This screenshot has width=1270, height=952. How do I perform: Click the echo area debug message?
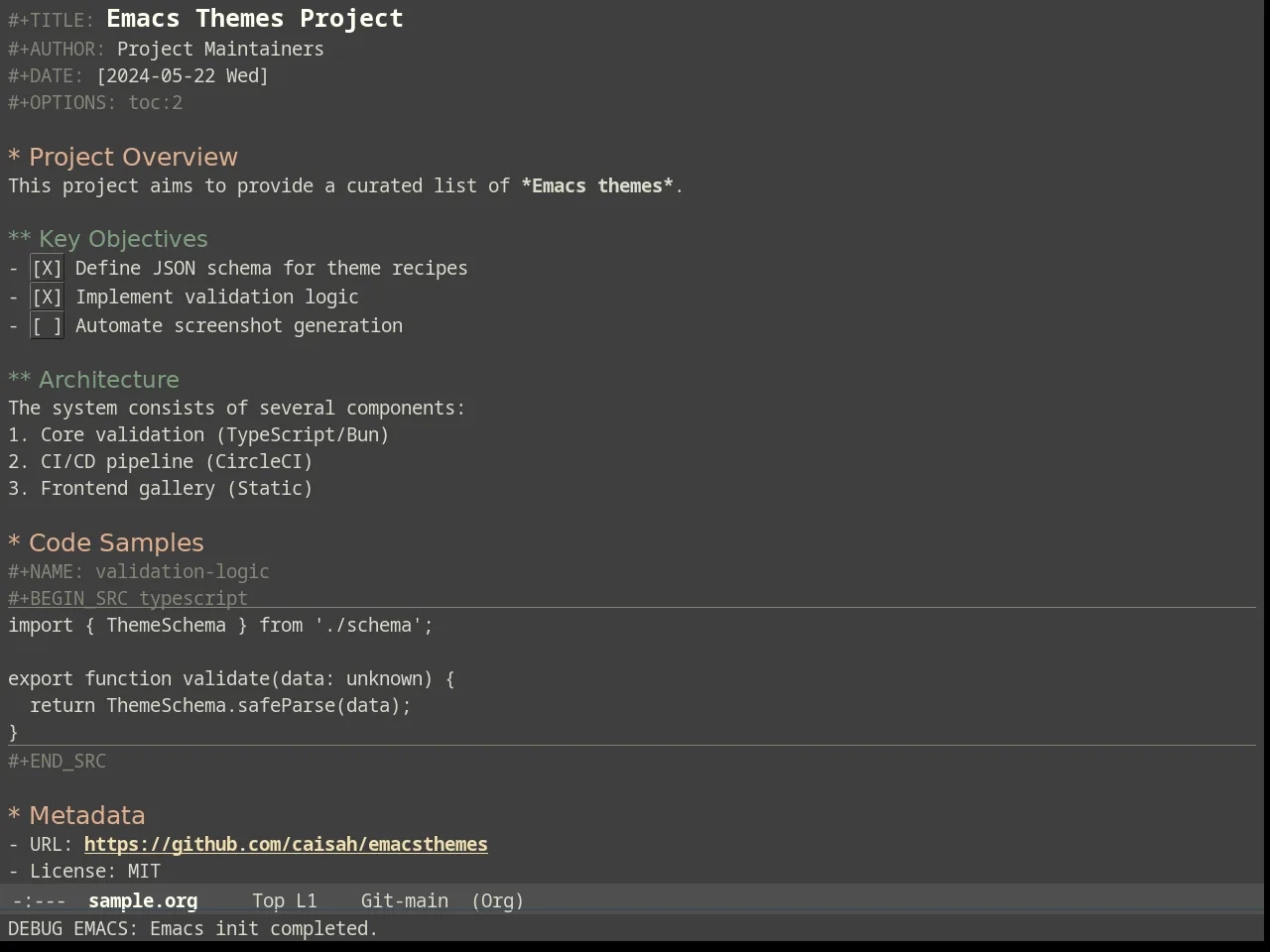[193, 928]
